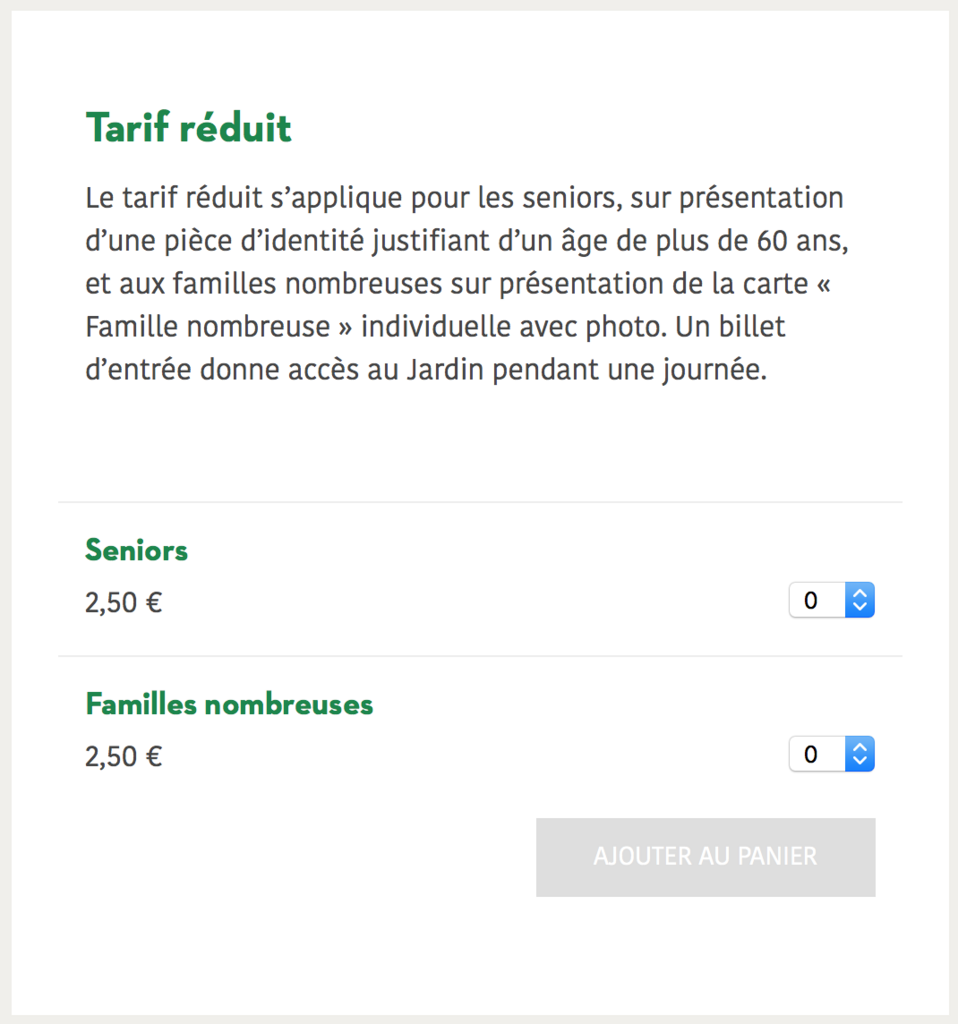Viewport: 958px width, 1024px height.
Task: Click the 2,50 € price under Familles nombreuses
Action: tap(123, 756)
